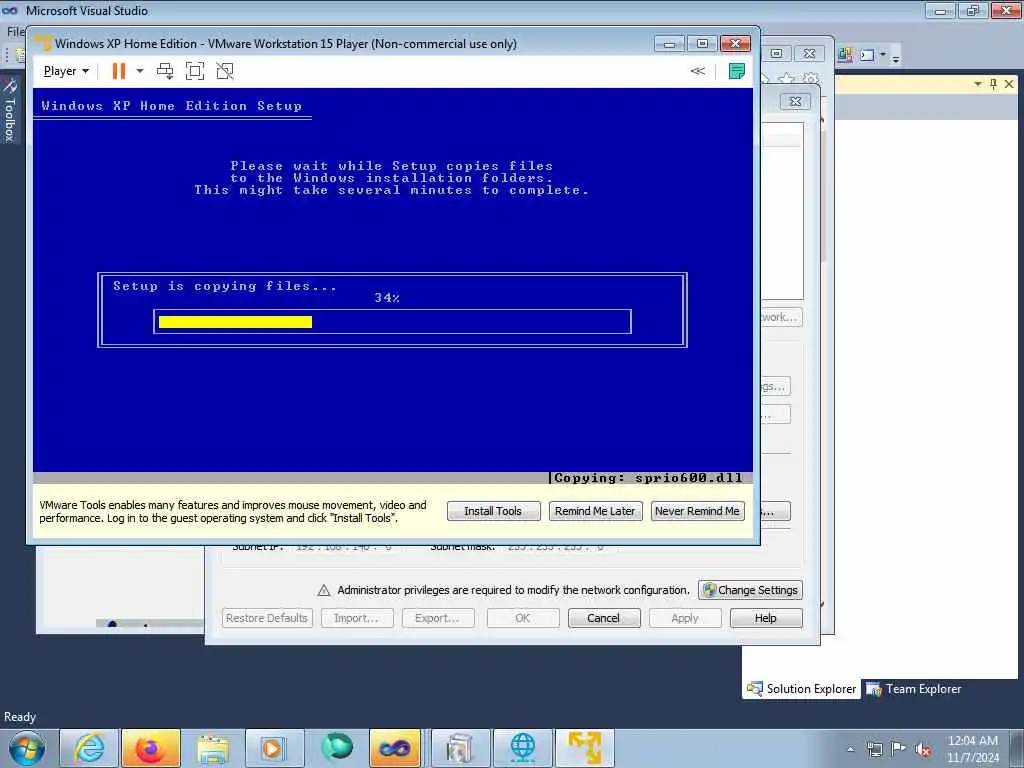Click Never Remind Me button

point(697,511)
